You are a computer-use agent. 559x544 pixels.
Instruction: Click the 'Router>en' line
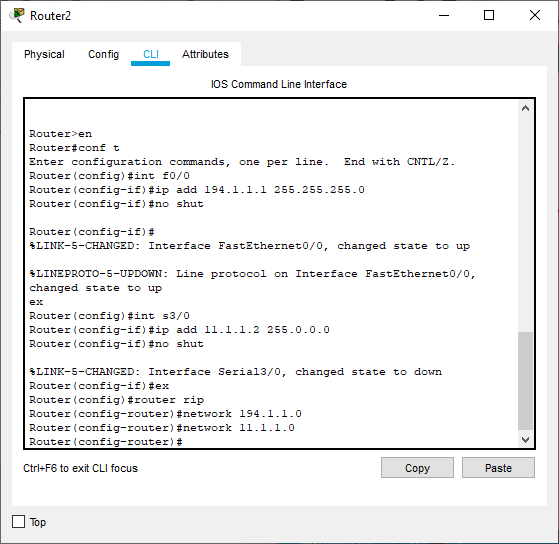tap(61, 134)
